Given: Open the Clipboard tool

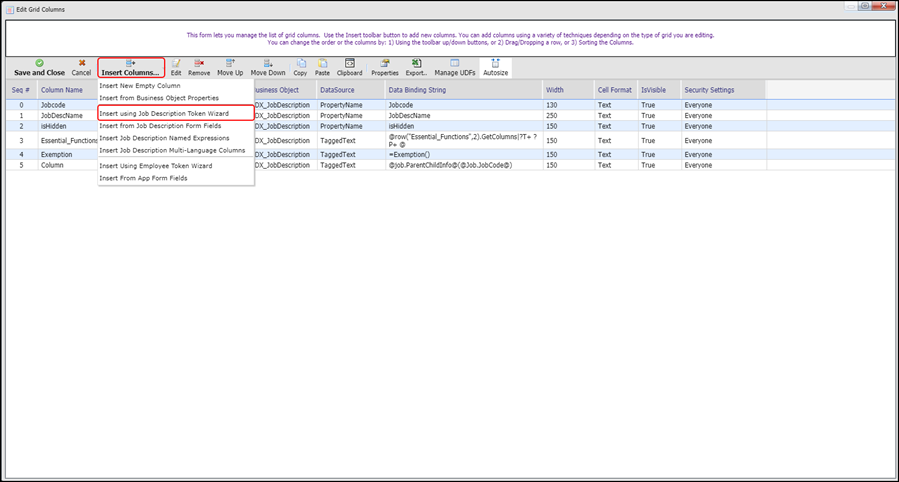Looking at the screenshot, I should click(350, 68).
